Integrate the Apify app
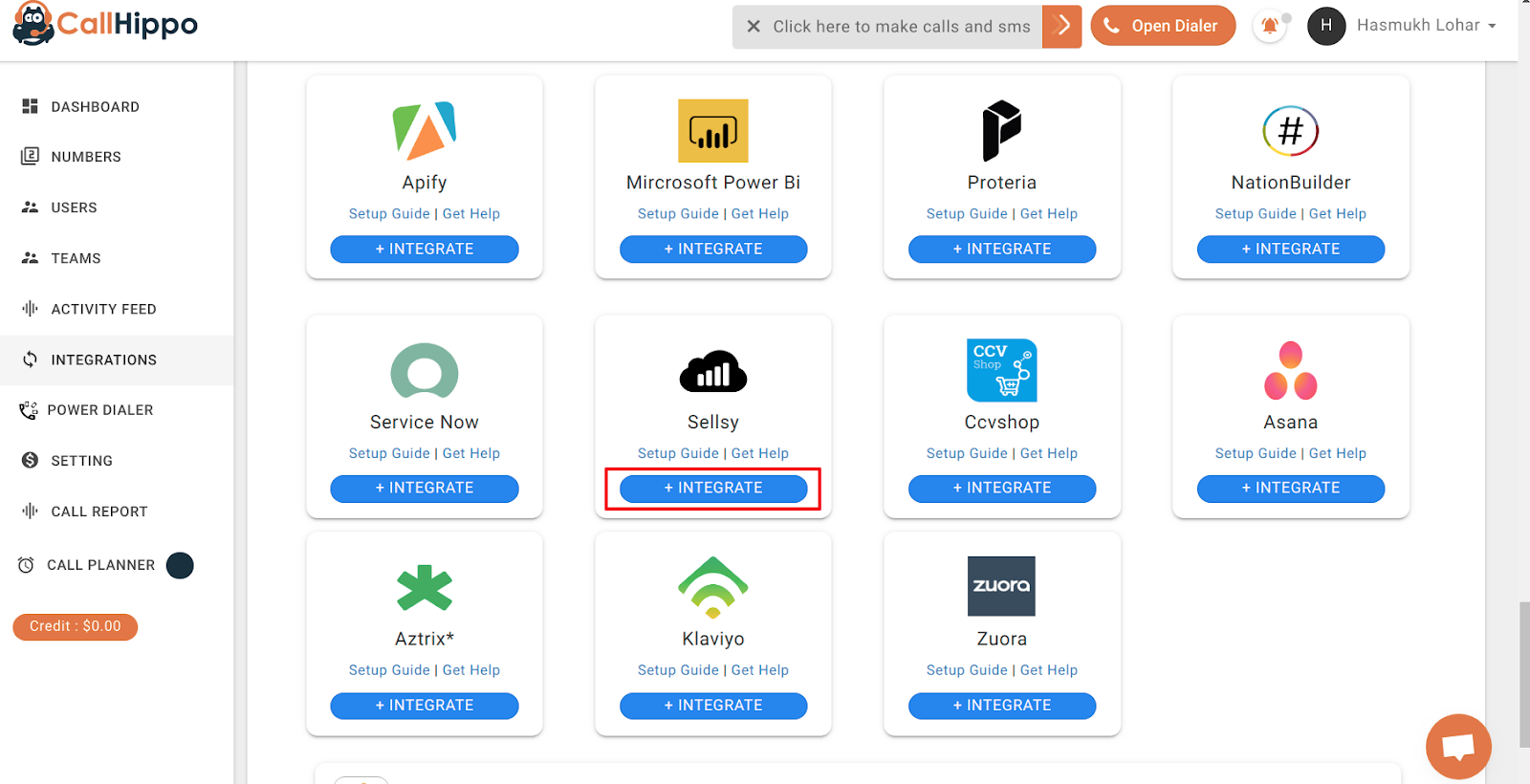 click(425, 250)
